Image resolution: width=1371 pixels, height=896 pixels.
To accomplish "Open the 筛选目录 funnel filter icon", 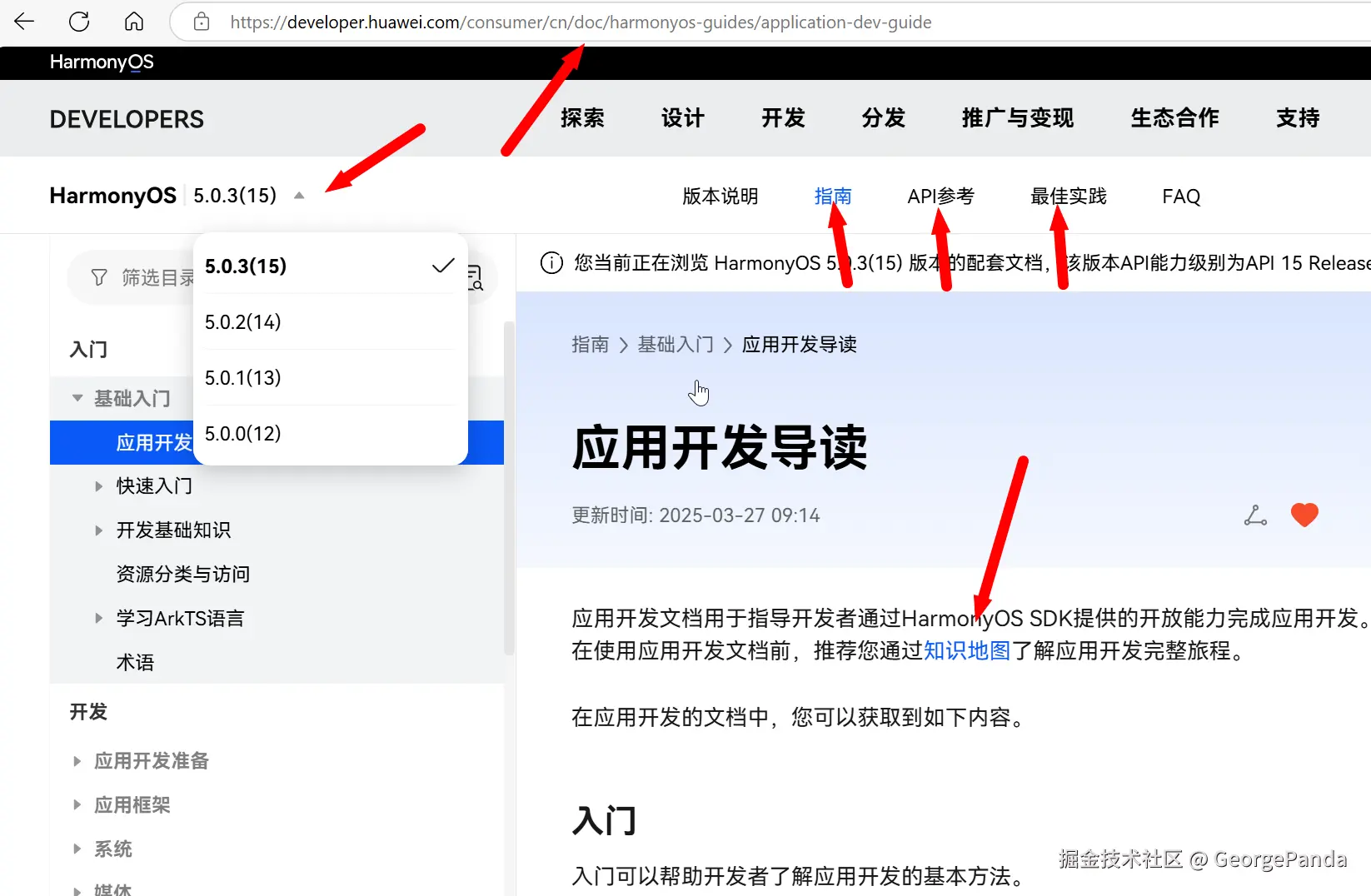I will click(x=98, y=276).
